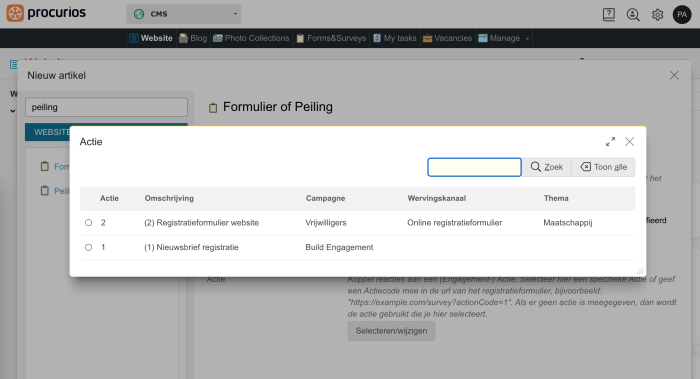Sort by Thema column header
700x379 pixels.
click(x=556, y=198)
